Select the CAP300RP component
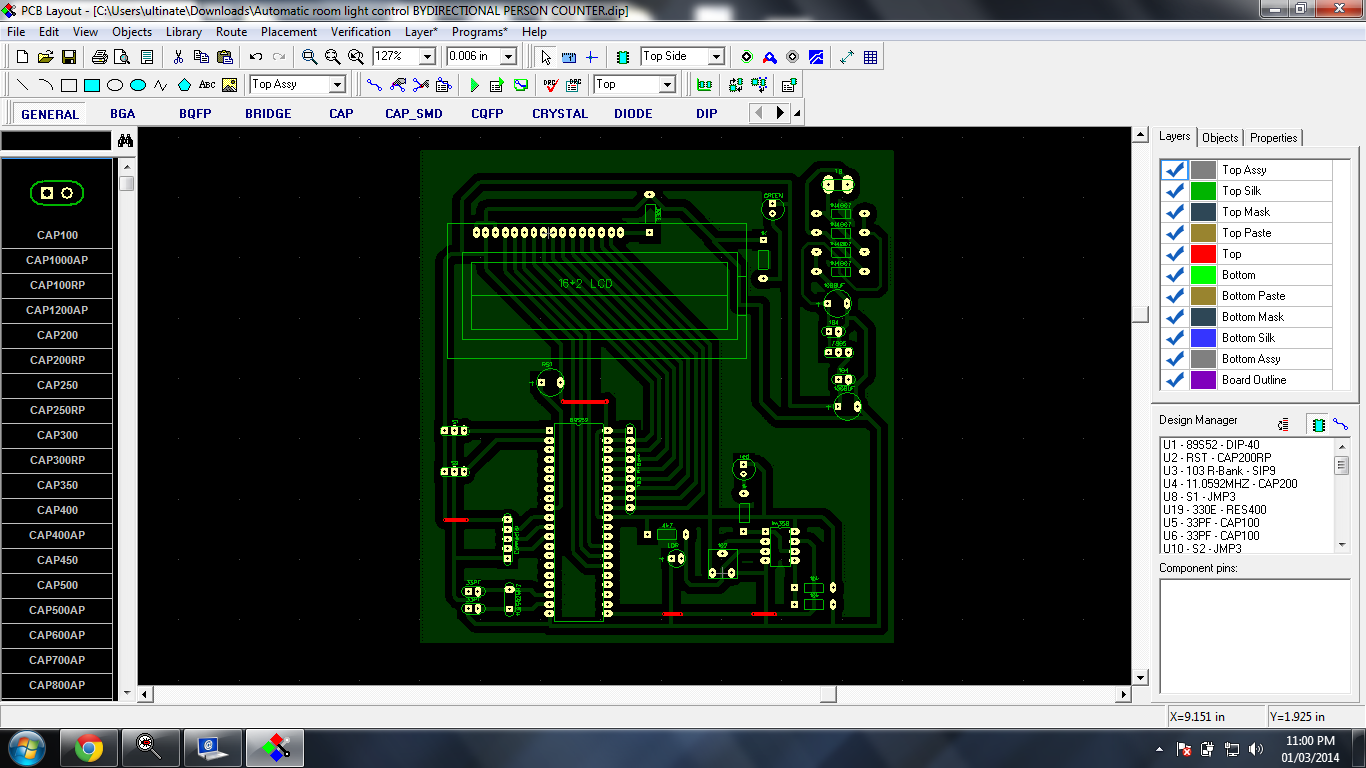1366x768 pixels. click(58, 460)
